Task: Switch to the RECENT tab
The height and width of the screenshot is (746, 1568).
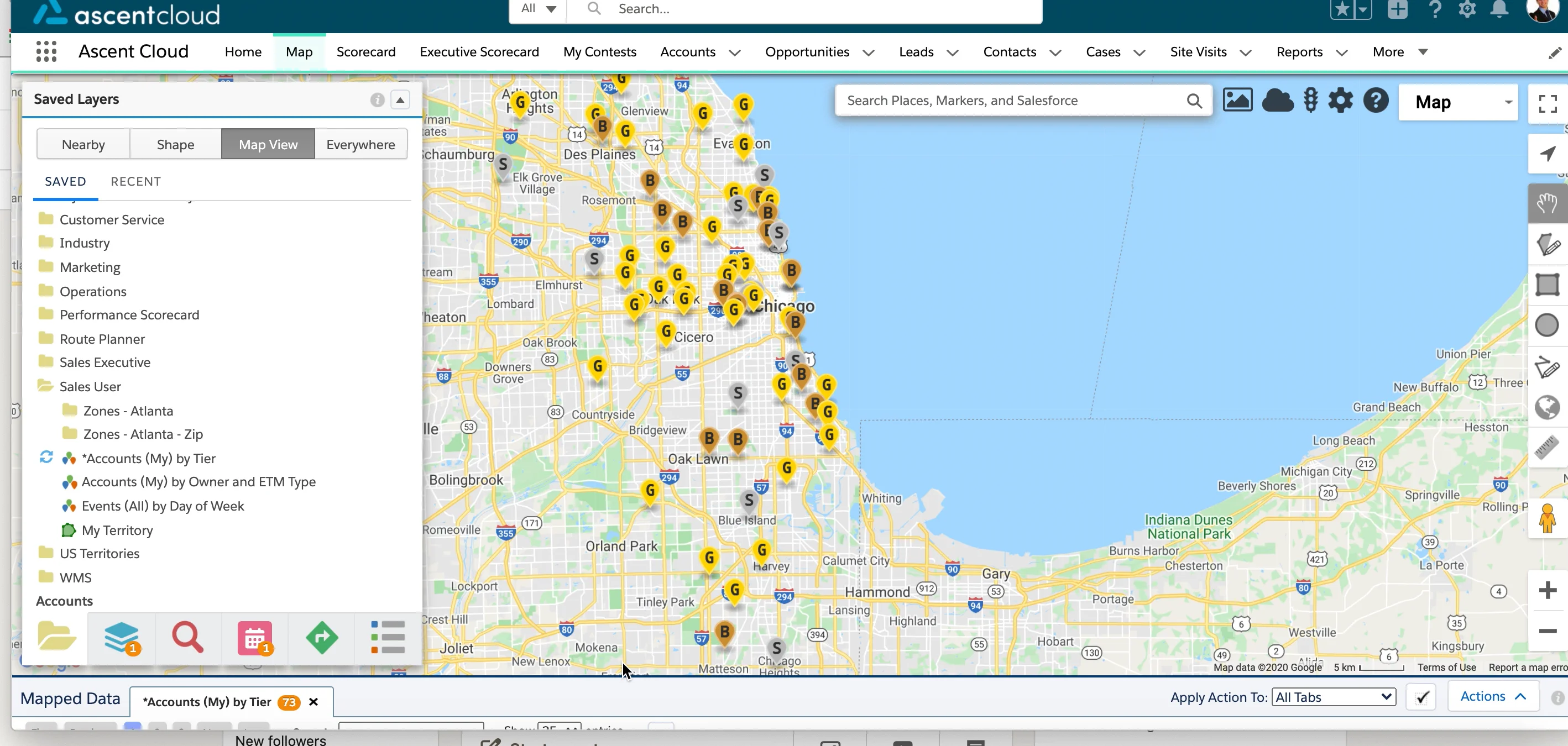Action: pos(136,181)
